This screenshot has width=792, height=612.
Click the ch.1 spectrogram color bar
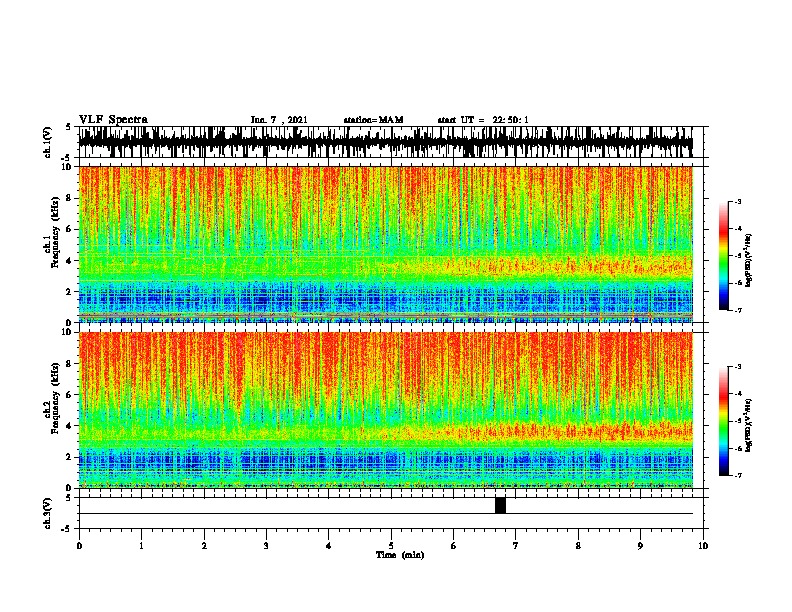click(x=724, y=256)
